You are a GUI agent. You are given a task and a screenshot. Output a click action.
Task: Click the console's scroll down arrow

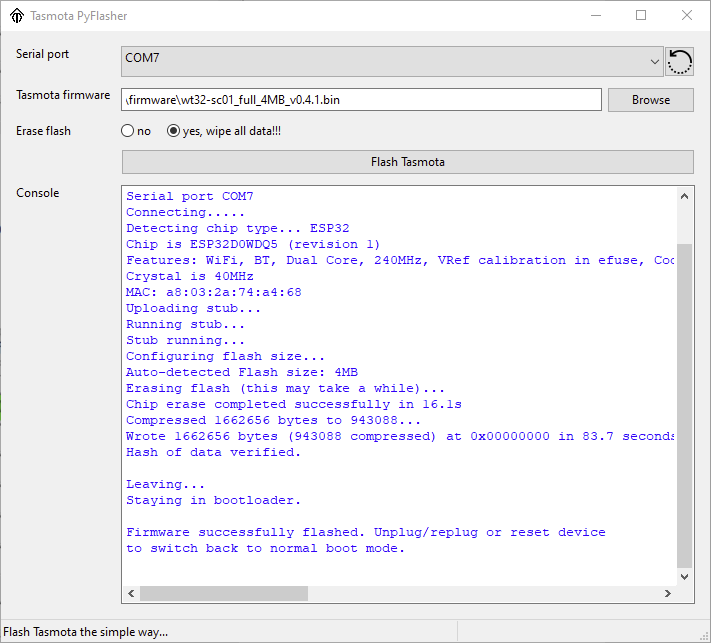[684, 577]
